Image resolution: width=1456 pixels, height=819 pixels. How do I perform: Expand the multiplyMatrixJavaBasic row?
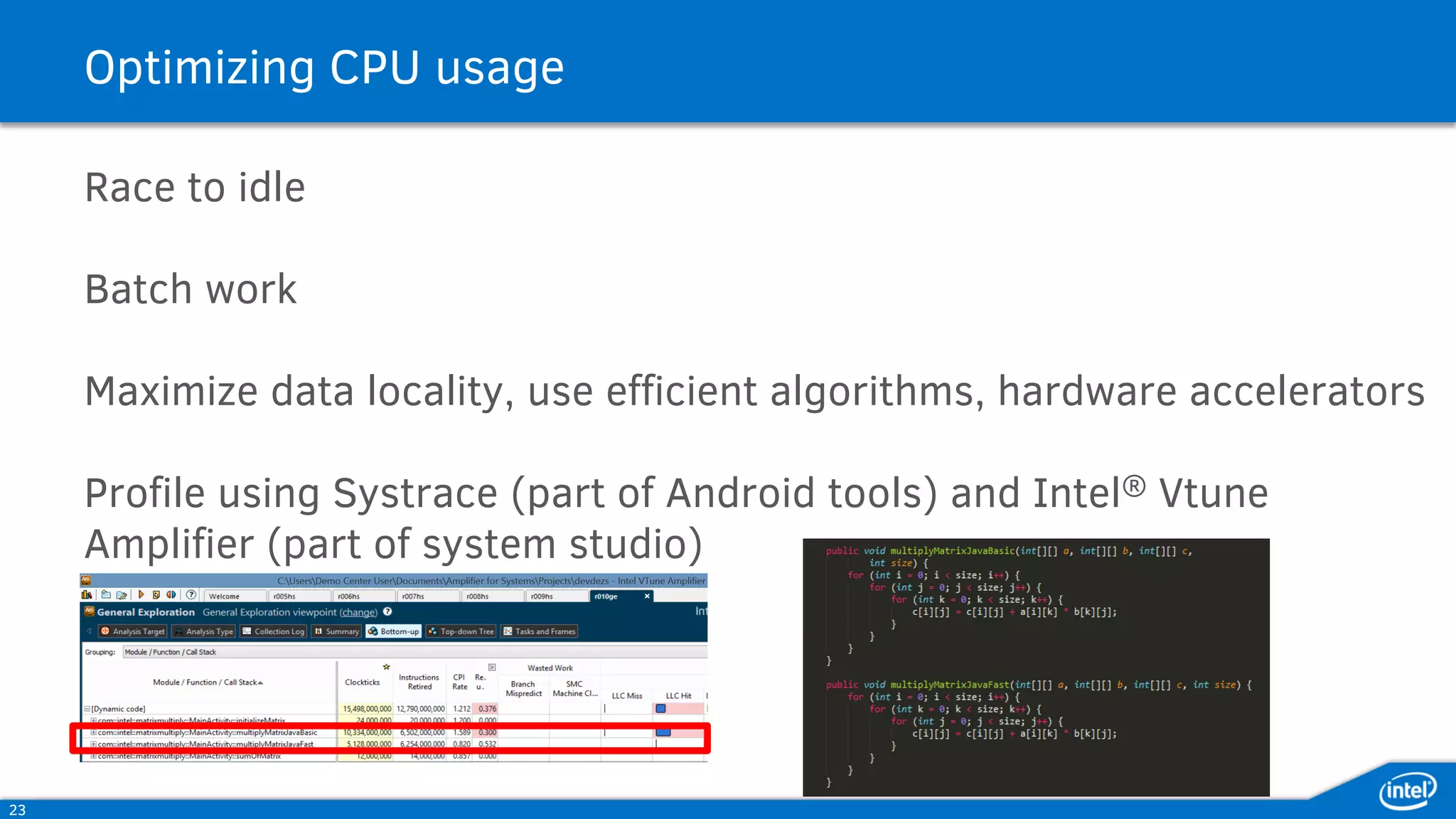click(x=93, y=732)
